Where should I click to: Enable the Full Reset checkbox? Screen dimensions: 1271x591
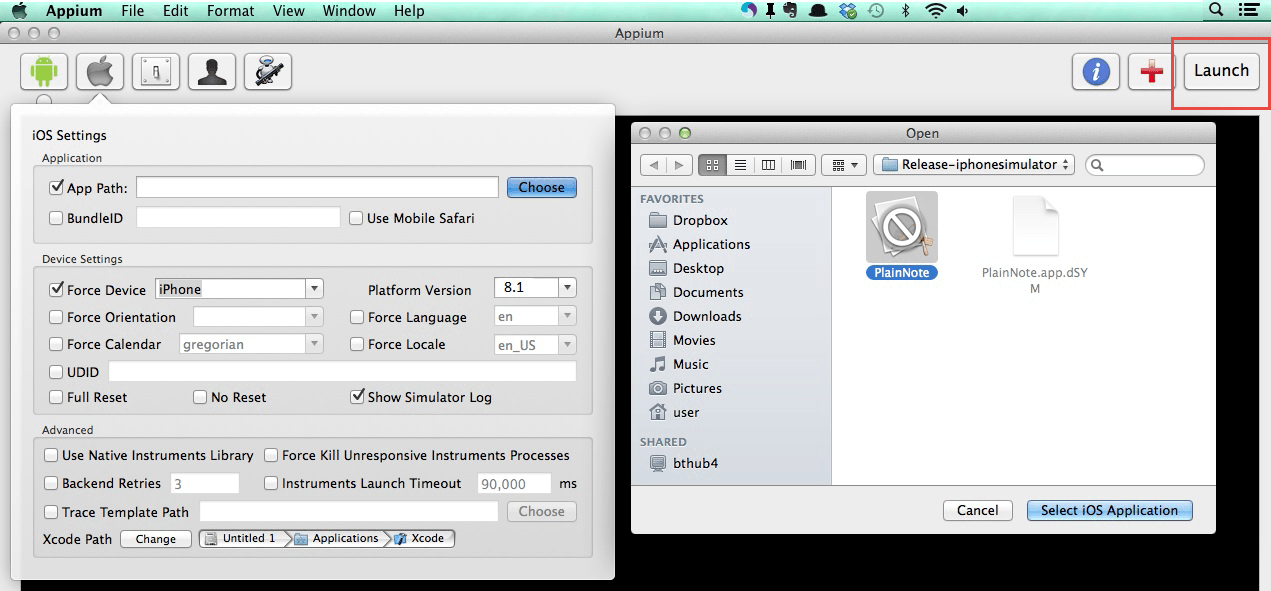tap(56, 397)
